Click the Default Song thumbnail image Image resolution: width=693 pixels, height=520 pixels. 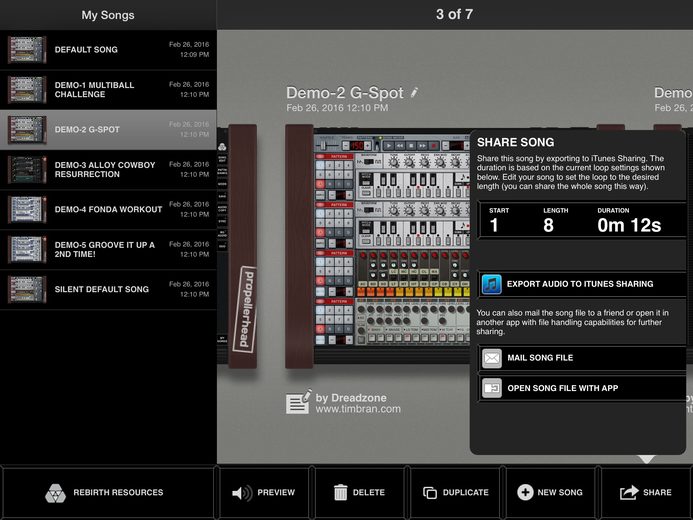coord(27,50)
